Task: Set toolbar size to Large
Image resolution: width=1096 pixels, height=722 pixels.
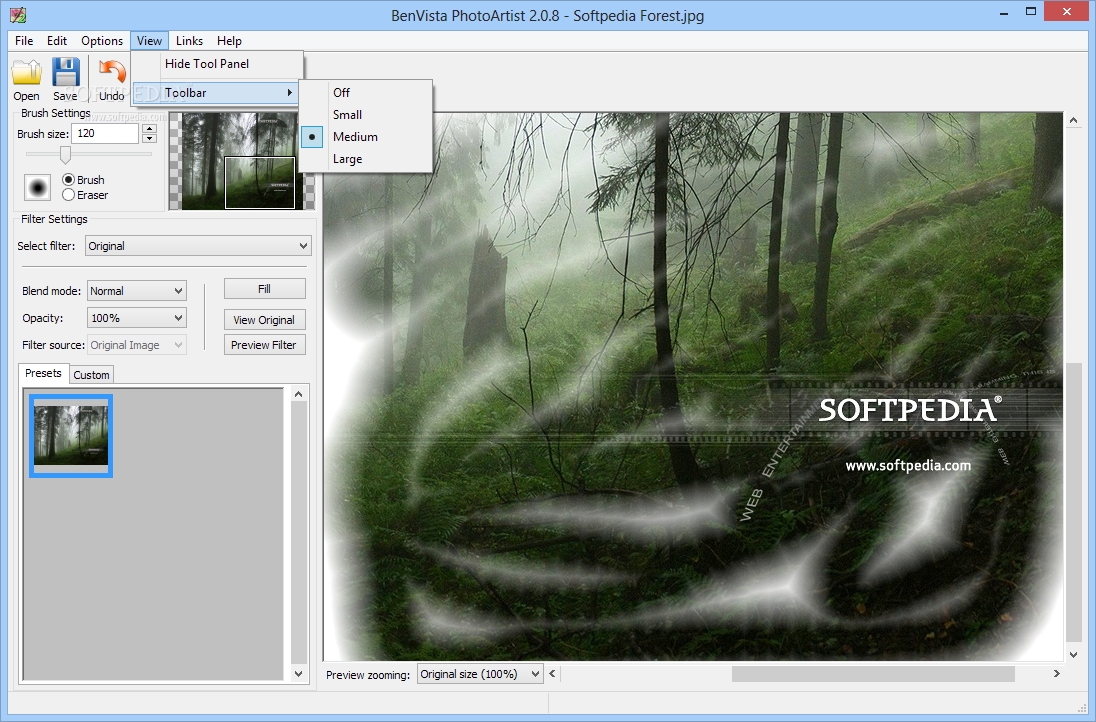Action: click(x=366, y=159)
